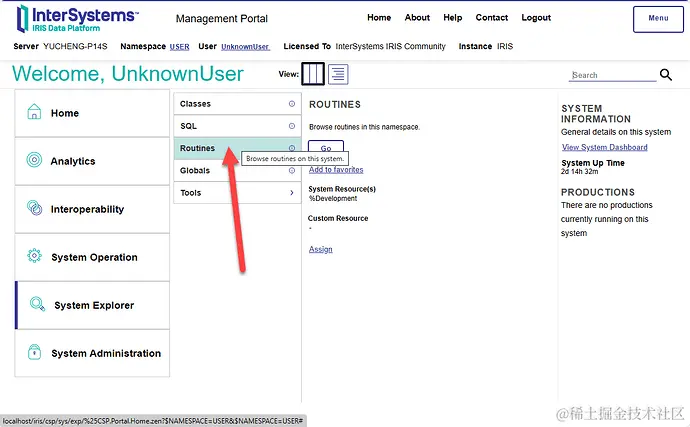
Task: Click Add to favorites link
Action: click(x=336, y=170)
